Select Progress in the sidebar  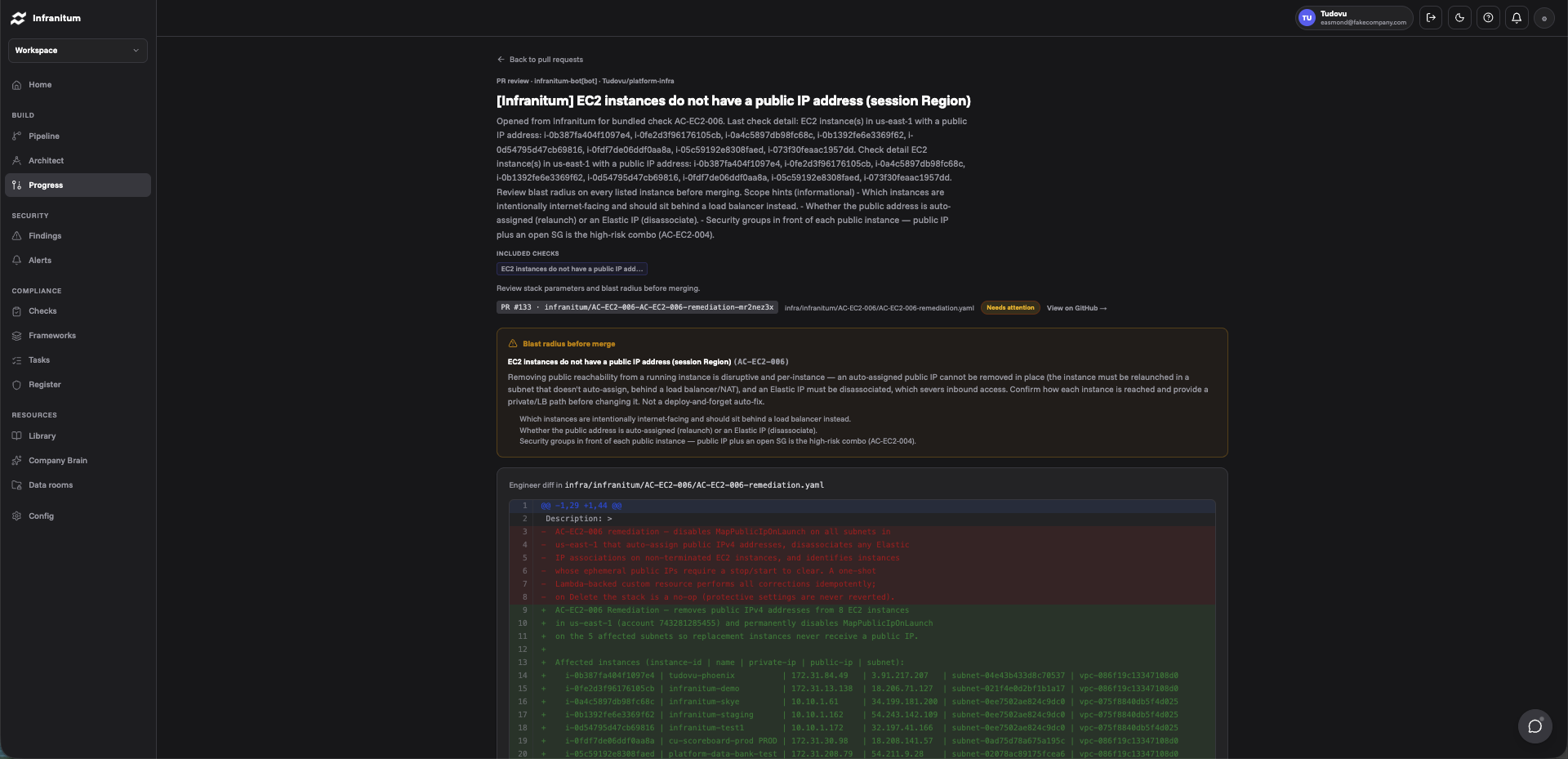point(78,185)
